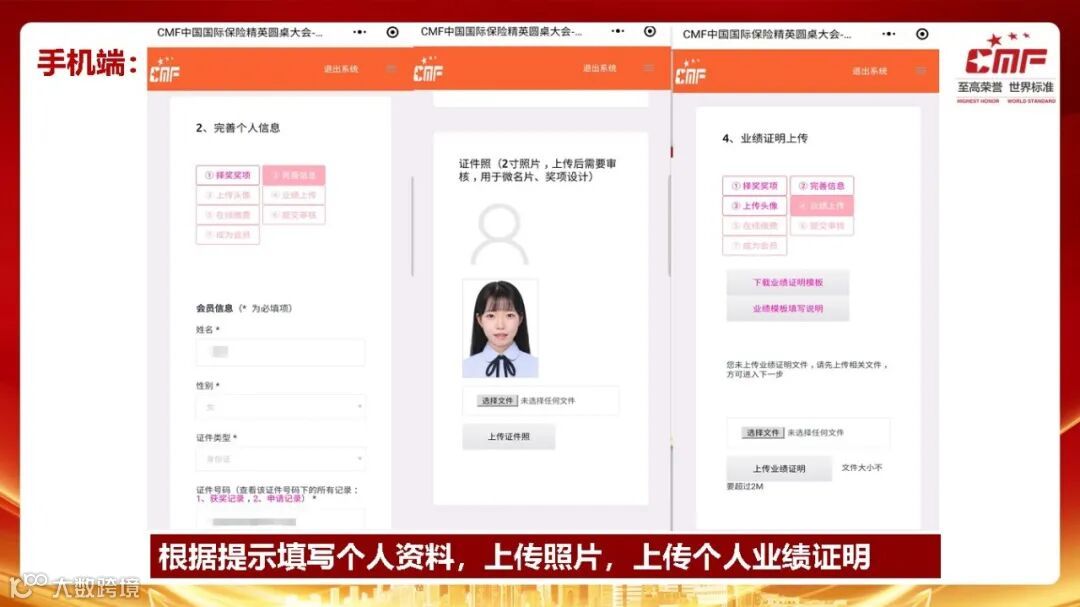Click the 2、完善个人信息 heading

[238, 128]
